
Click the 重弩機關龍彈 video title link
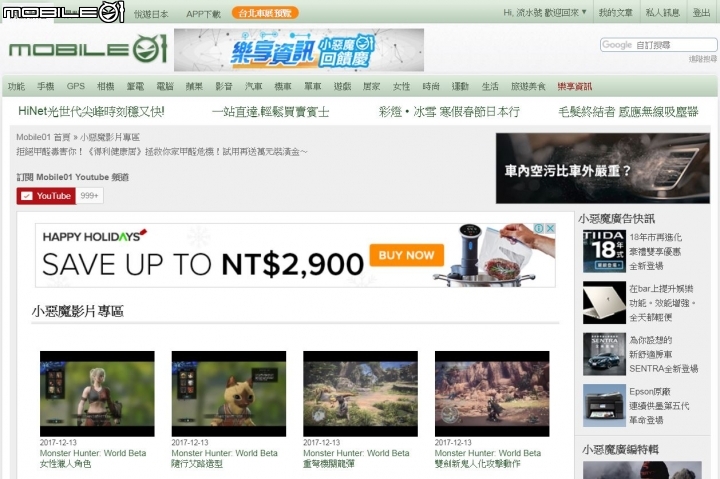tap(356, 458)
